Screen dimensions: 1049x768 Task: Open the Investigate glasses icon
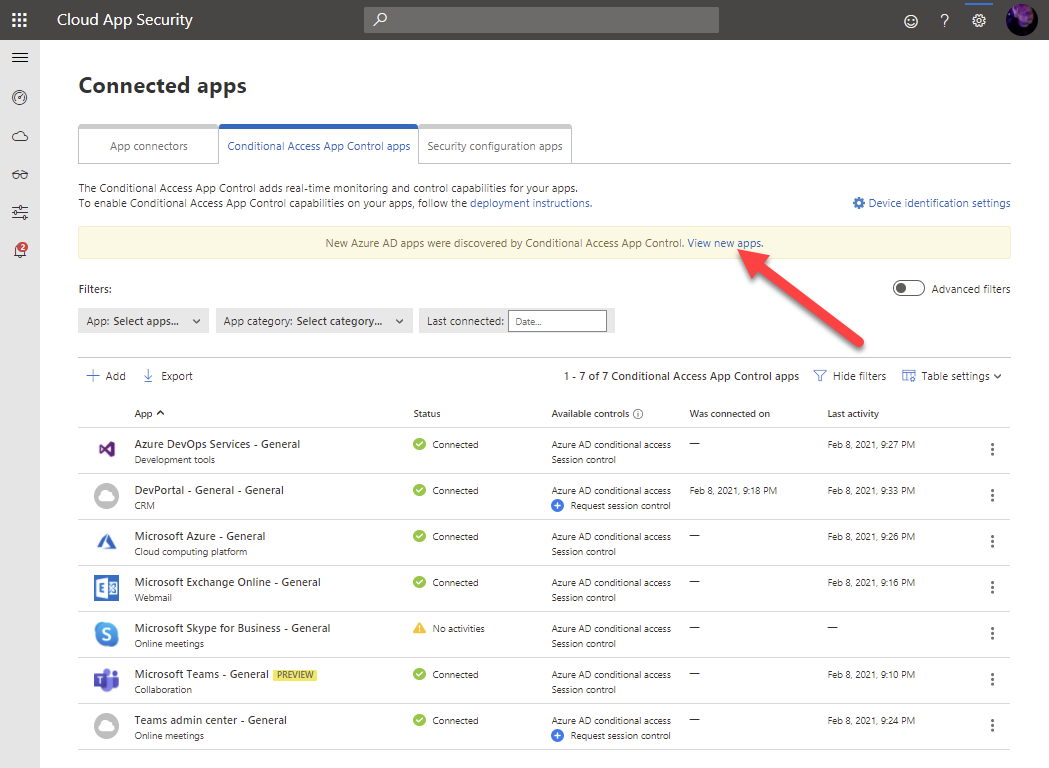point(20,174)
